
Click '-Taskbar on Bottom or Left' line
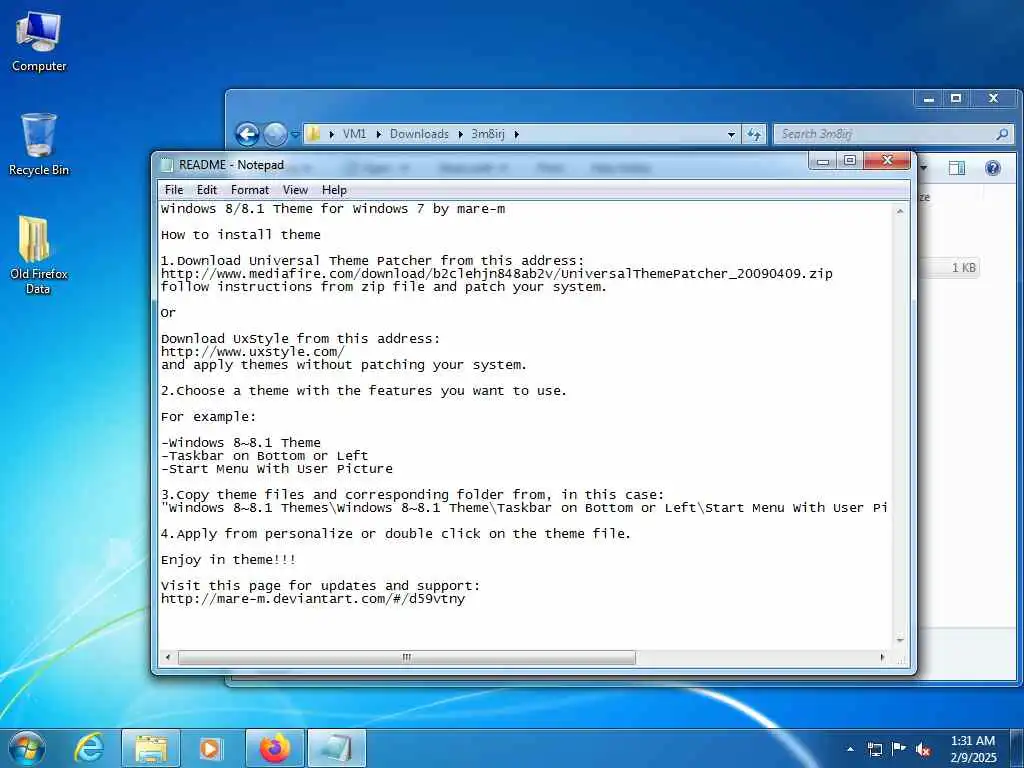point(264,456)
